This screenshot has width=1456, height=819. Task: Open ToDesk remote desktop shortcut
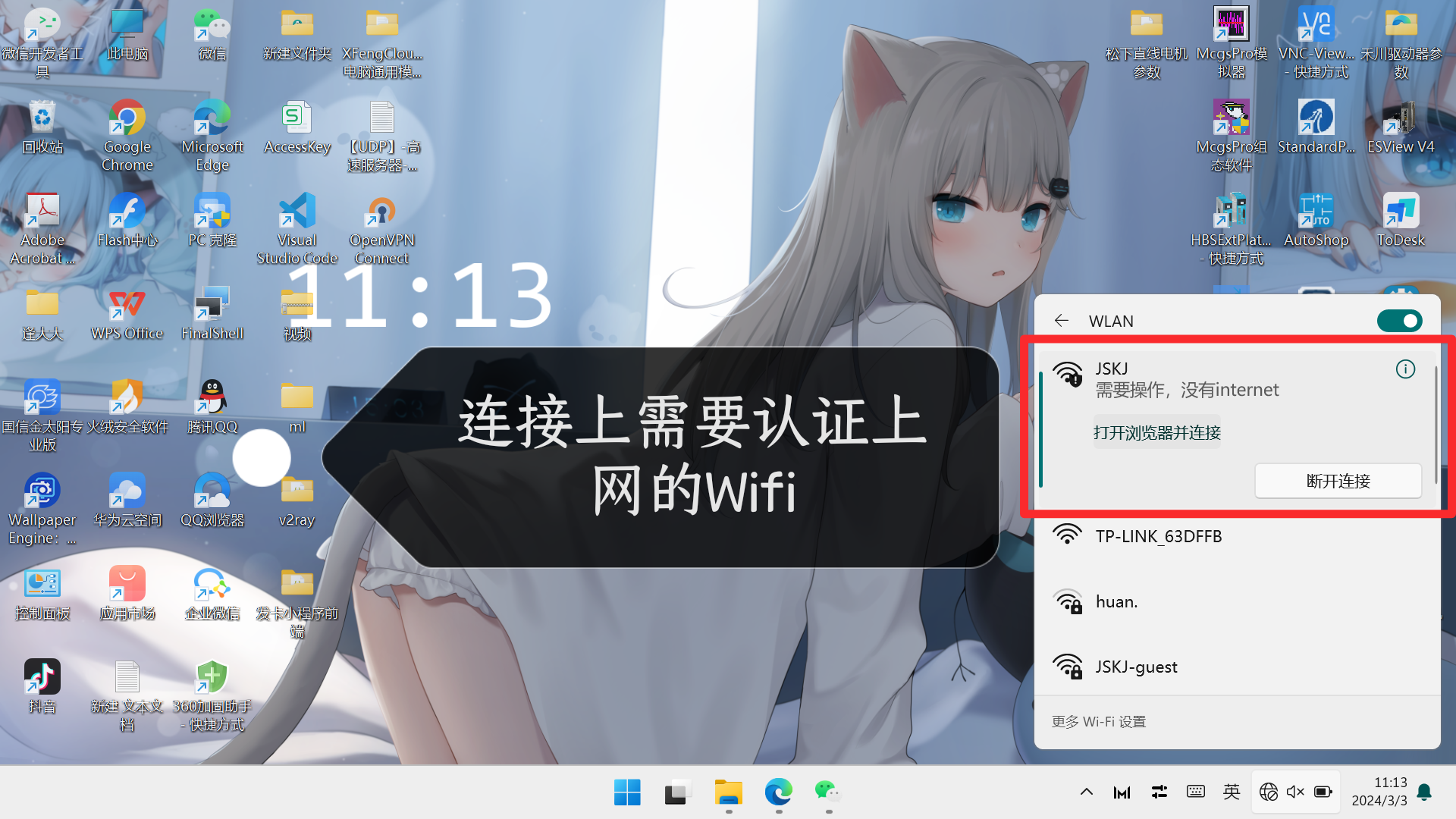click(1401, 221)
